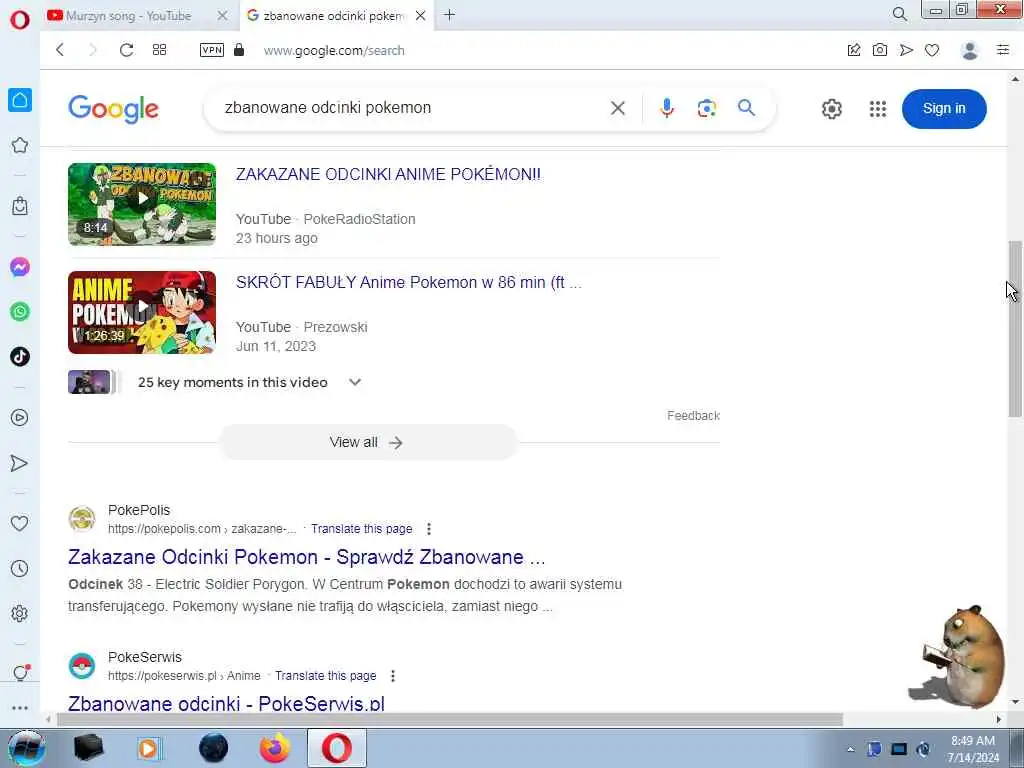Open ZAKAZANE ODCINKI ANIME POKÉMON link
This screenshot has height=768, width=1024.
pyautogui.click(x=388, y=174)
